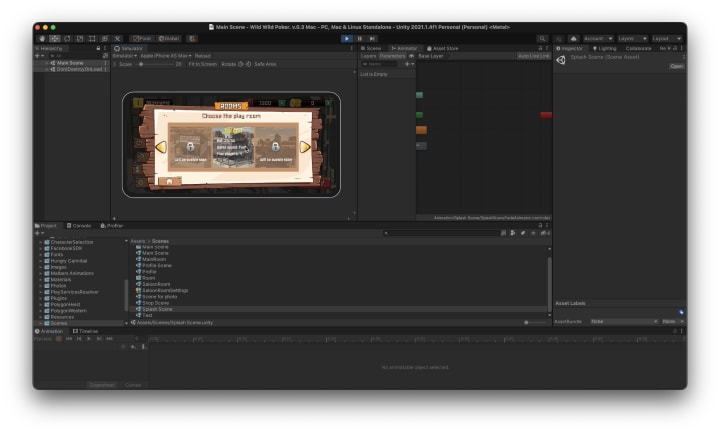Expand the FacebookSDK folder
The height and width of the screenshot is (433, 720).
pos(40,248)
